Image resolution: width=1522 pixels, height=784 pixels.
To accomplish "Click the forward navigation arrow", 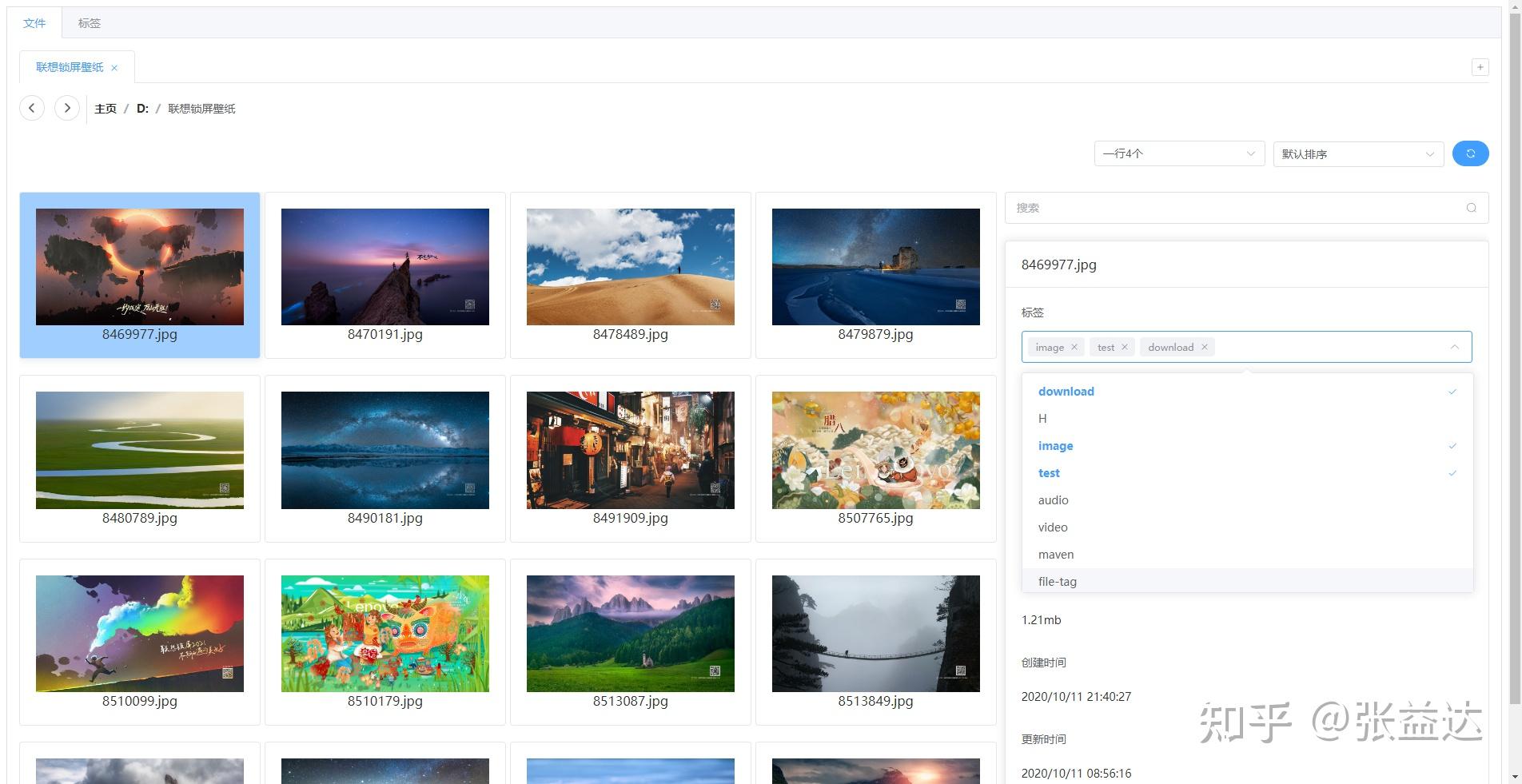I will tap(67, 108).
